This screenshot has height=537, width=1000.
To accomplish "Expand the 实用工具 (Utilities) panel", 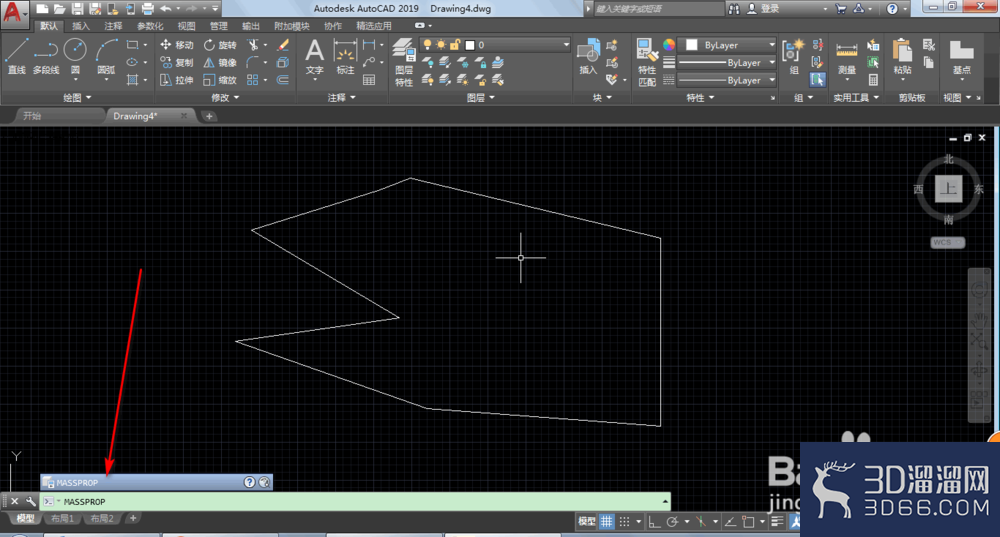I will pyautogui.click(x=856, y=98).
